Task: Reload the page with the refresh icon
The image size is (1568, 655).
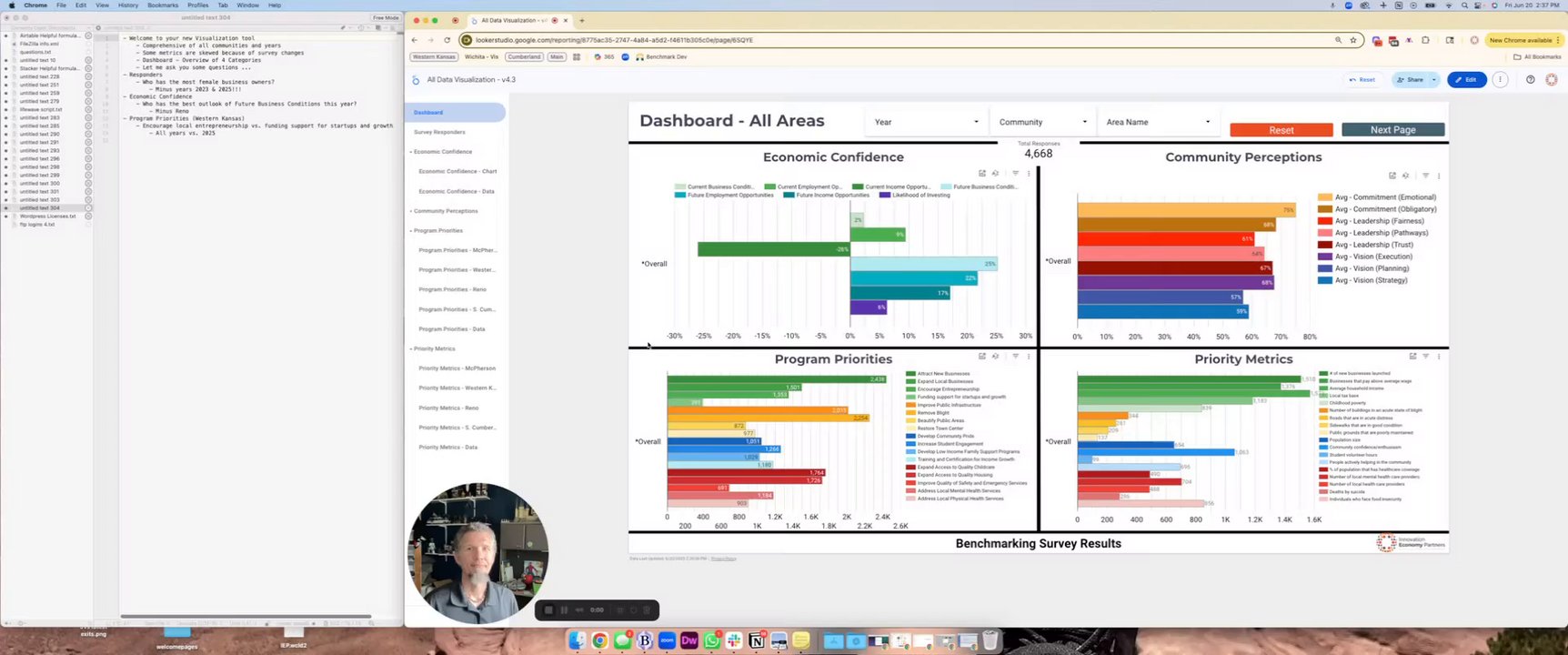Action: click(447, 40)
